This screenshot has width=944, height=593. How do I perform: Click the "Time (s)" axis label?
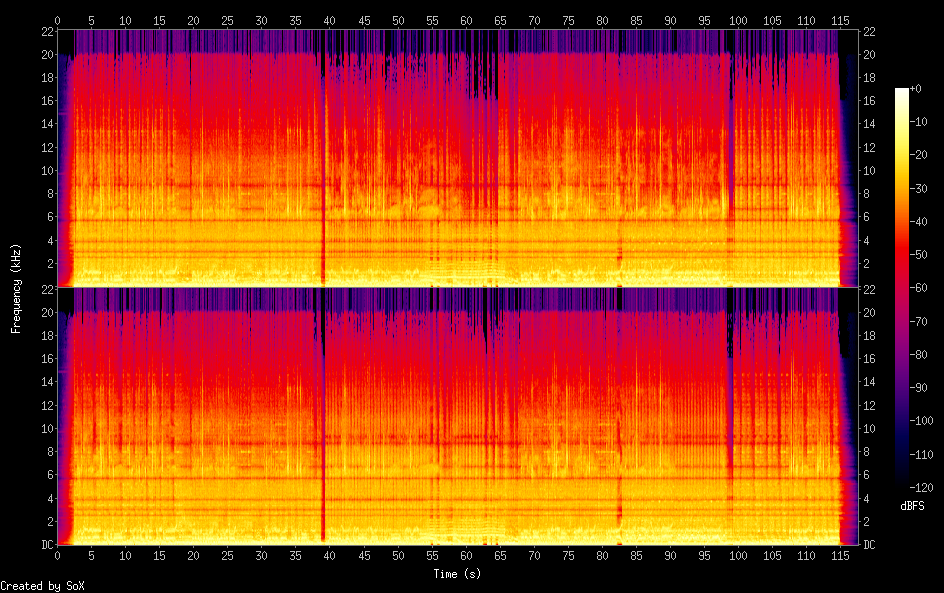point(458,574)
